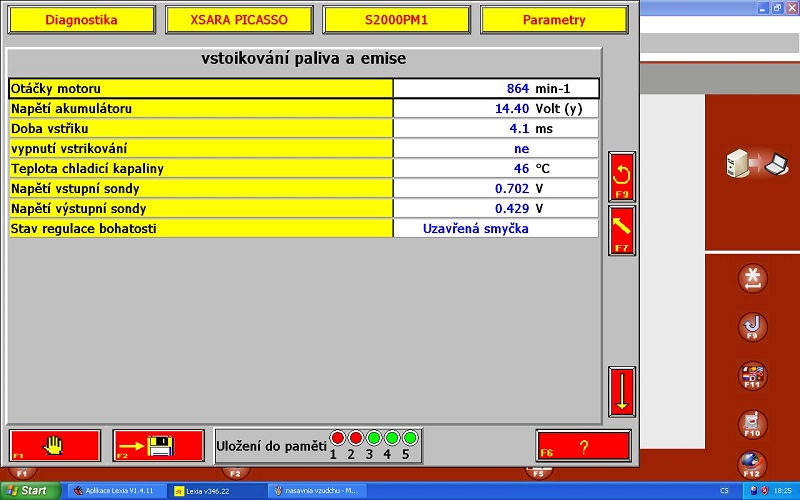Click the red down arrow scroll button
Viewport: 800px width, 500px height.
[621, 392]
